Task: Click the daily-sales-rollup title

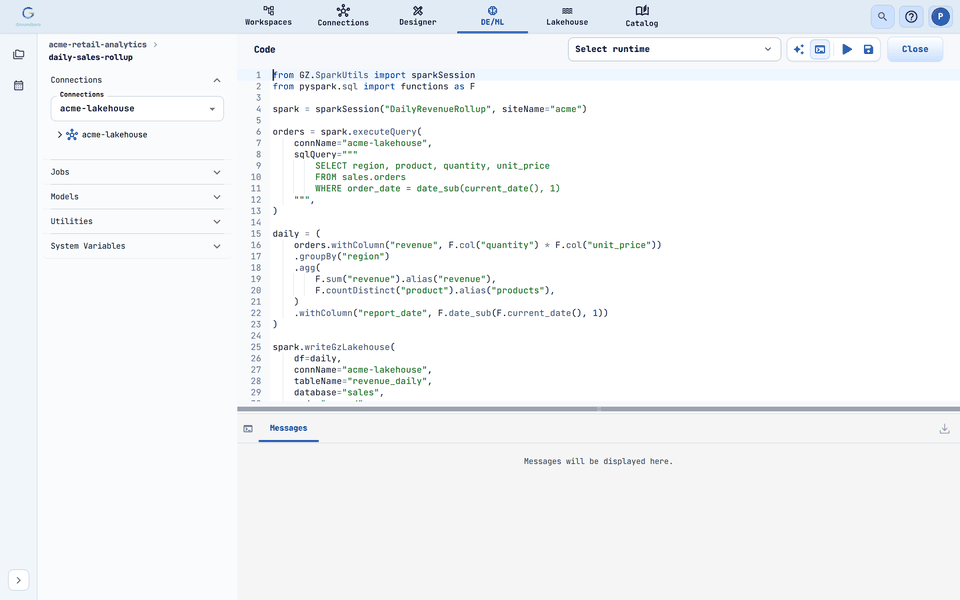Action: point(91,57)
